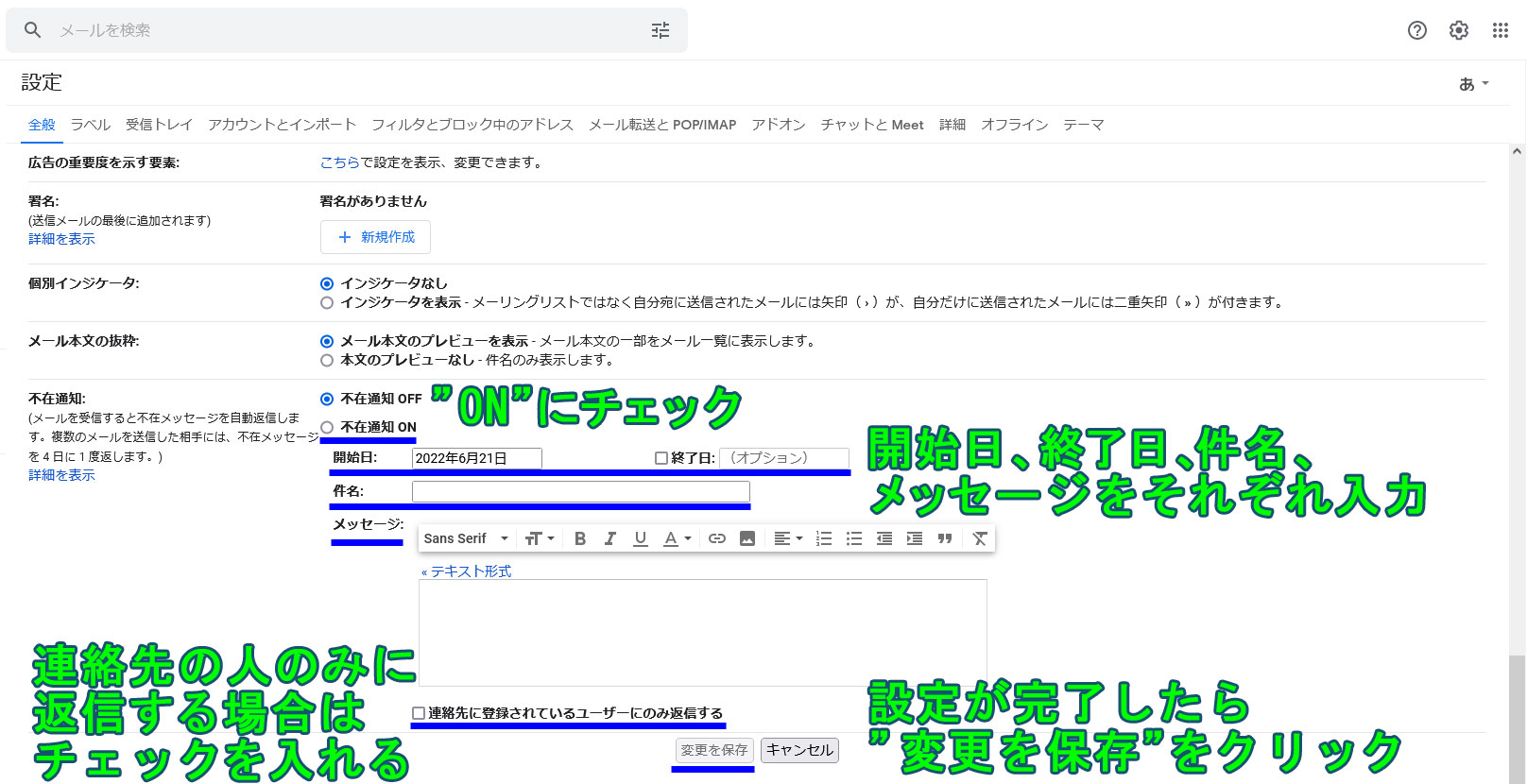1527x784 pixels.
Task: Open the search filter options icon
Action: click(661, 30)
